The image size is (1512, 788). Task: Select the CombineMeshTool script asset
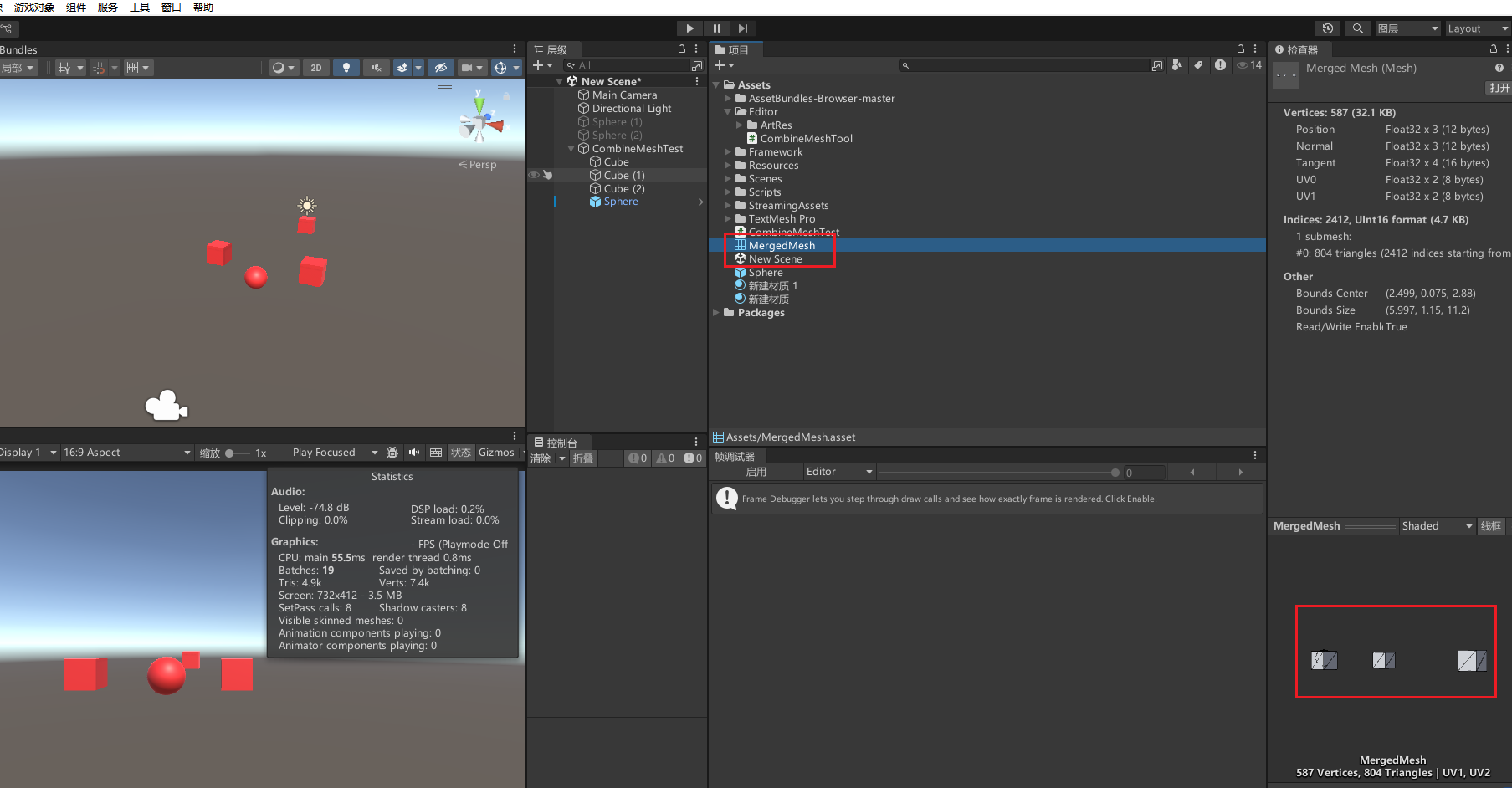click(805, 139)
